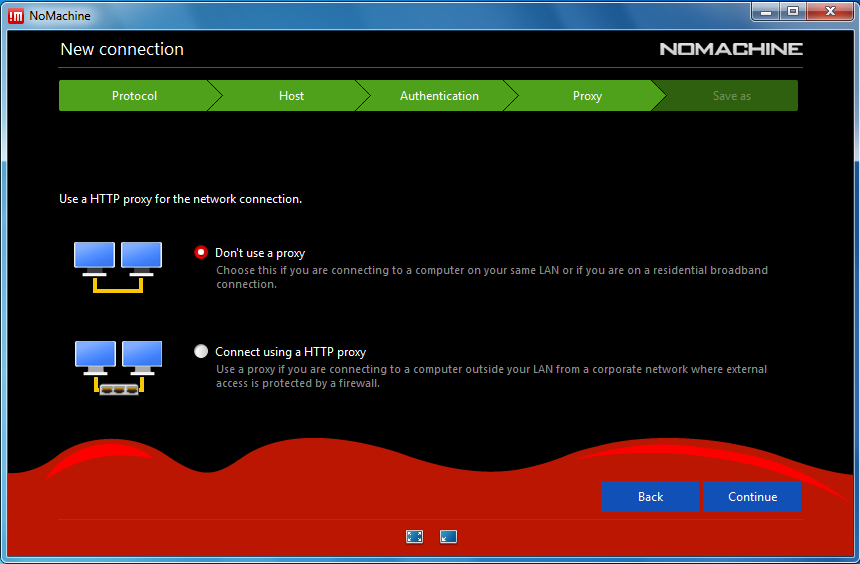Click the "Don't use a proxy" label text
860x564 pixels.
[260, 253]
